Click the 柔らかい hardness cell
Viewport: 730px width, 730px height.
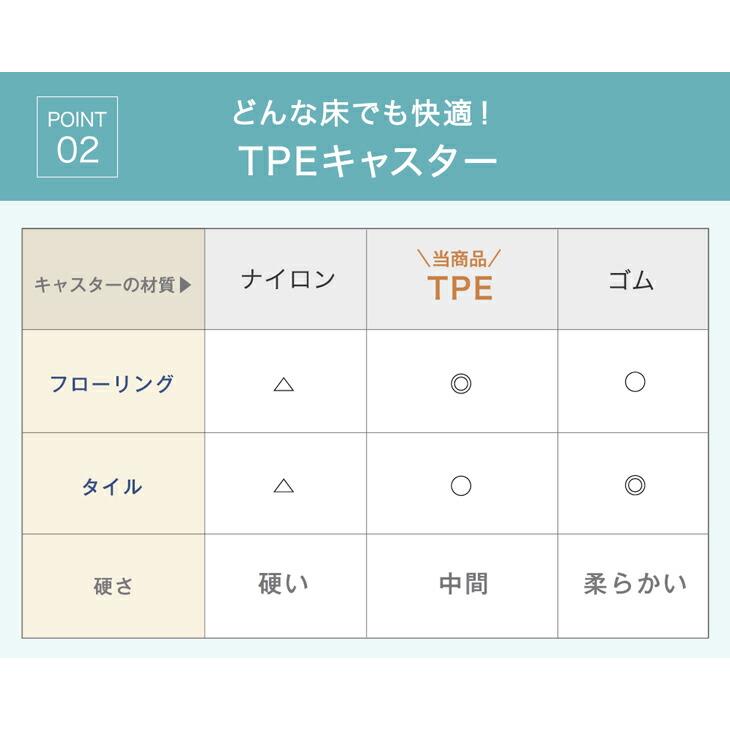coord(635,584)
